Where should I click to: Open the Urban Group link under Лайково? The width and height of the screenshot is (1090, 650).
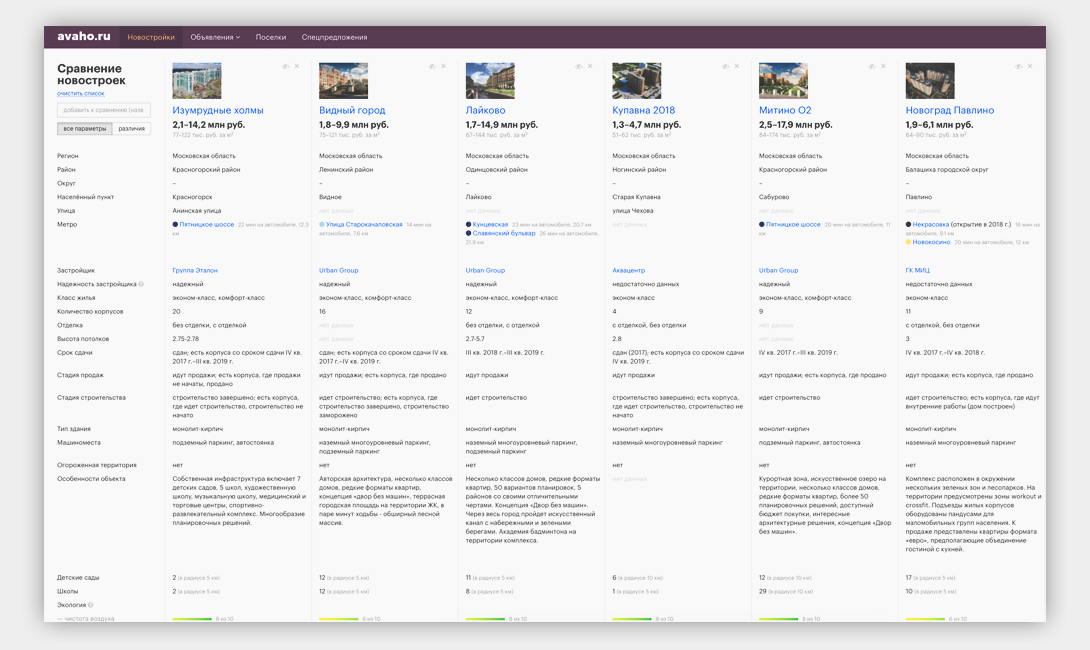(485, 270)
